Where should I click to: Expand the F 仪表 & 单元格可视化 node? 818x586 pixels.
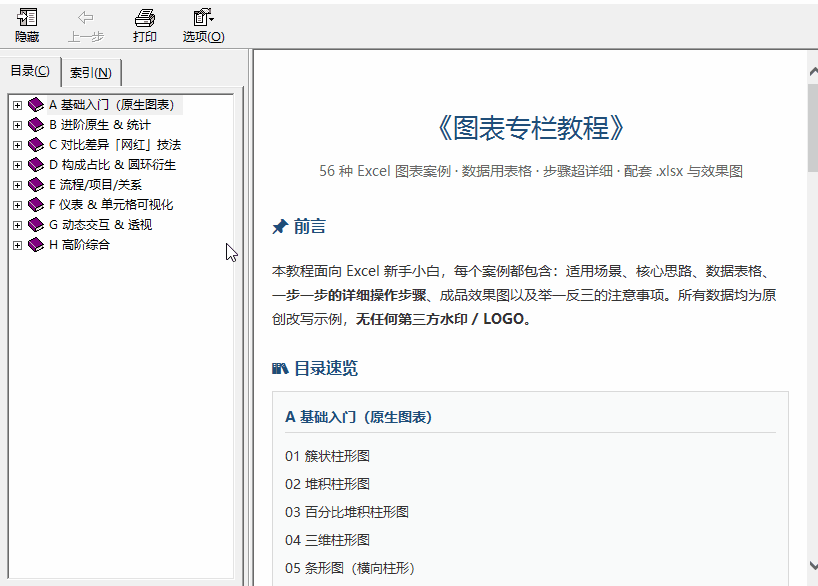point(17,205)
